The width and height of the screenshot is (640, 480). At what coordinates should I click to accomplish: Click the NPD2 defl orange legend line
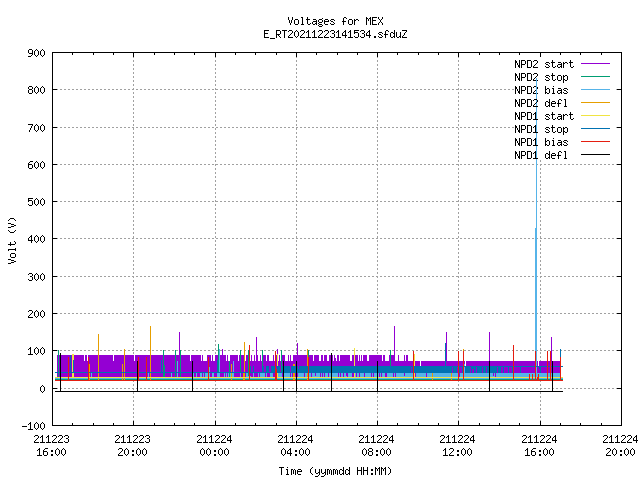[x=595, y=103]
